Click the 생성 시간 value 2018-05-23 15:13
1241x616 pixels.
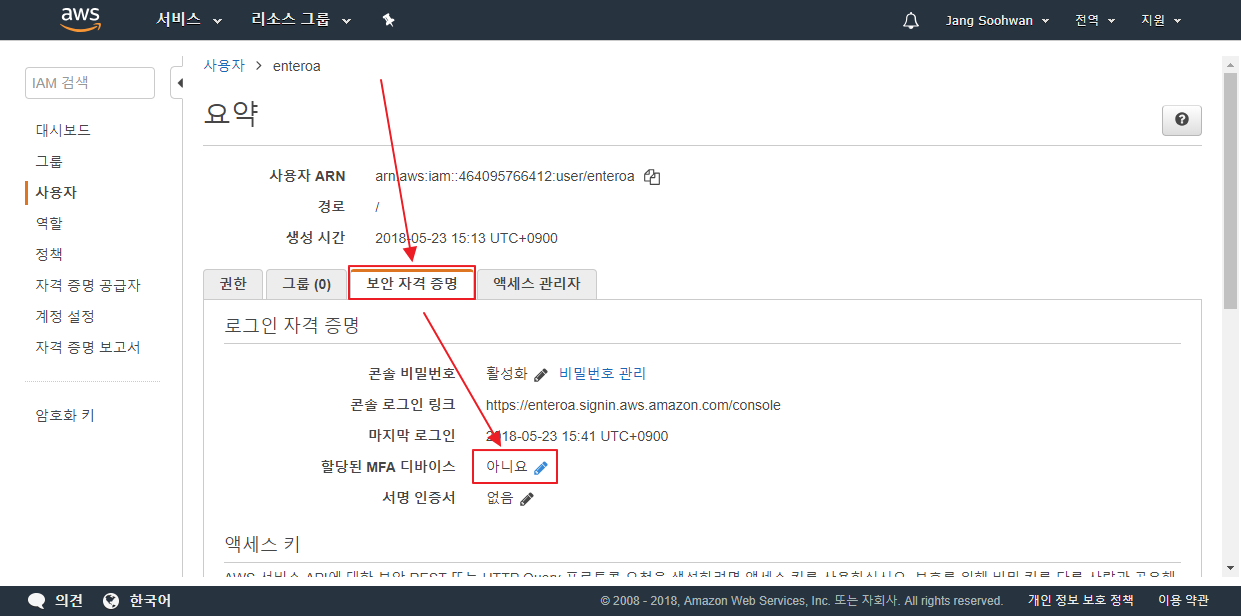(x=466, y=238)
